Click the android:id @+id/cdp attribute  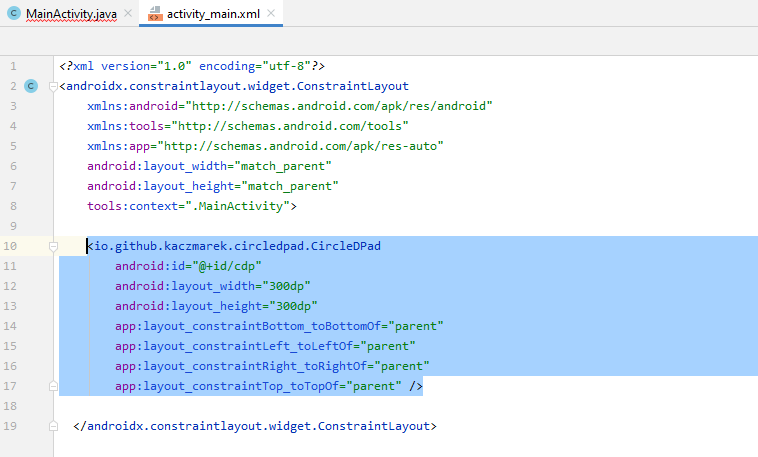tap(188, 266)
